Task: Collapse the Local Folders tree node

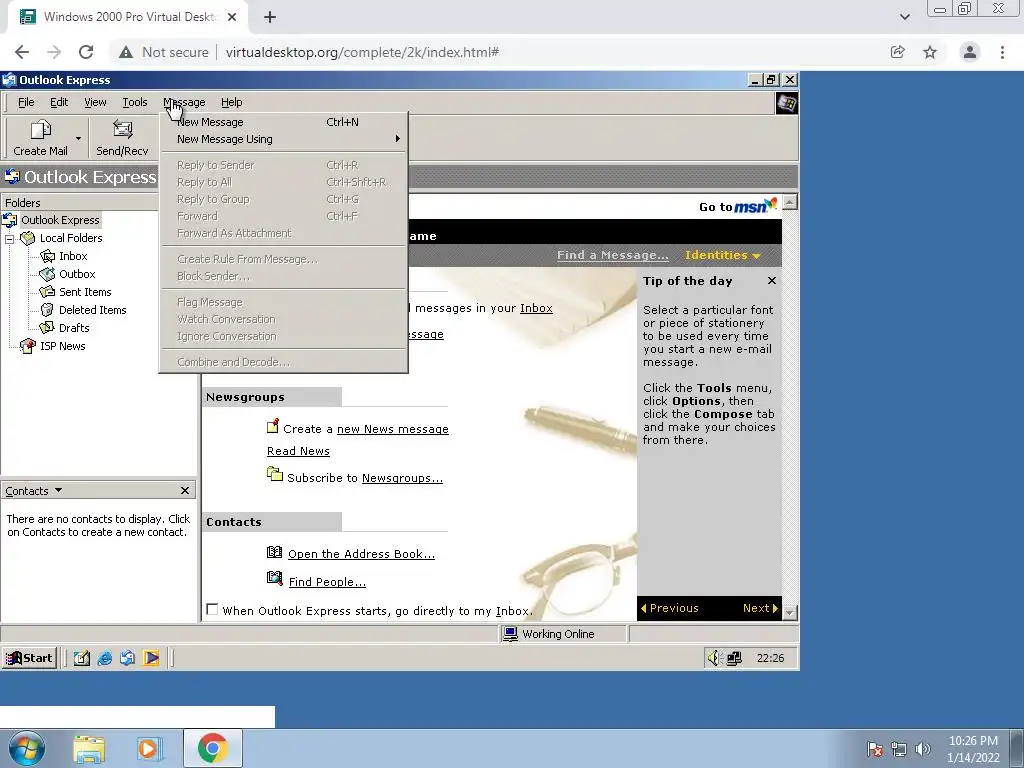Action: 10,239
